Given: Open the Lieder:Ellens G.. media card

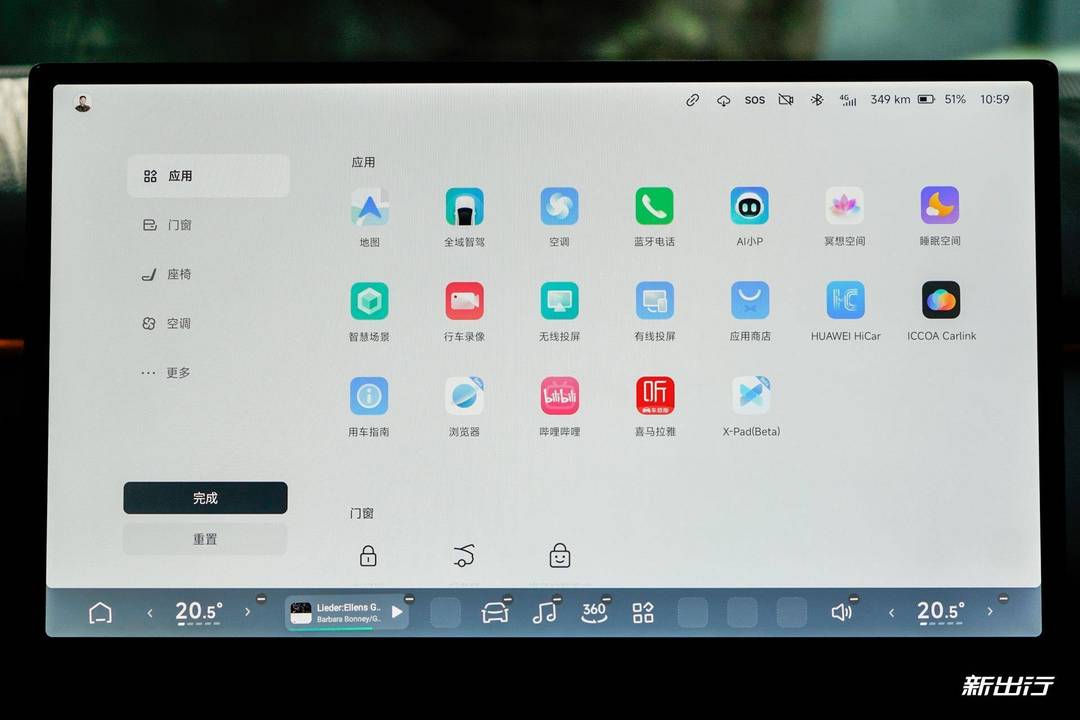Looking at the screenshot, I should pos(347,613).
